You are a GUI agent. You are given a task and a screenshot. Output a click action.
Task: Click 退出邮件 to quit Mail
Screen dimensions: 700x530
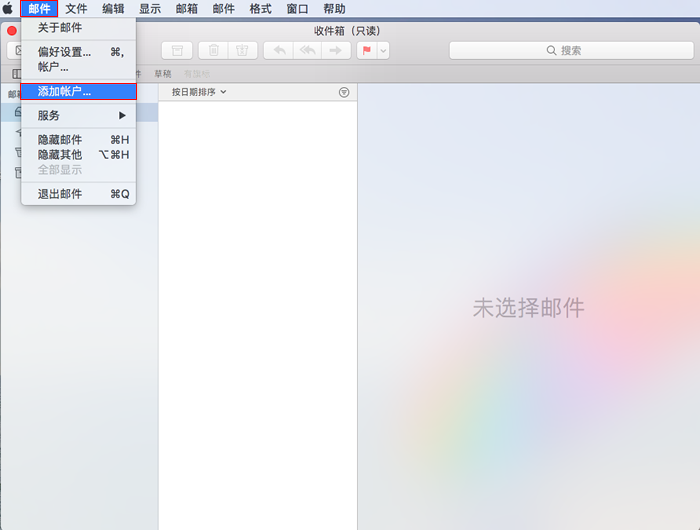pyautogui.click(x=60, y=194)
